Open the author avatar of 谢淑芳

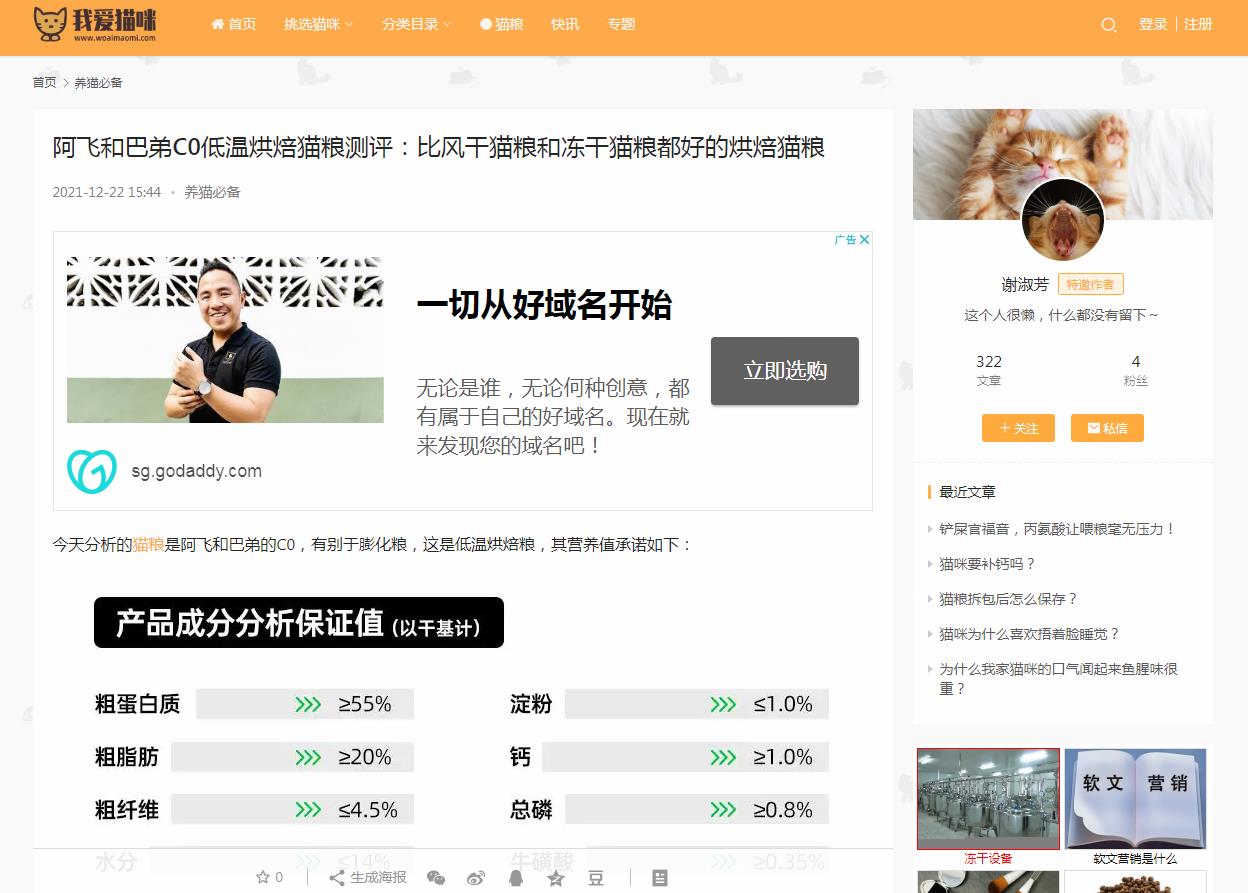pyautogui.click(x=1062, y=221)
